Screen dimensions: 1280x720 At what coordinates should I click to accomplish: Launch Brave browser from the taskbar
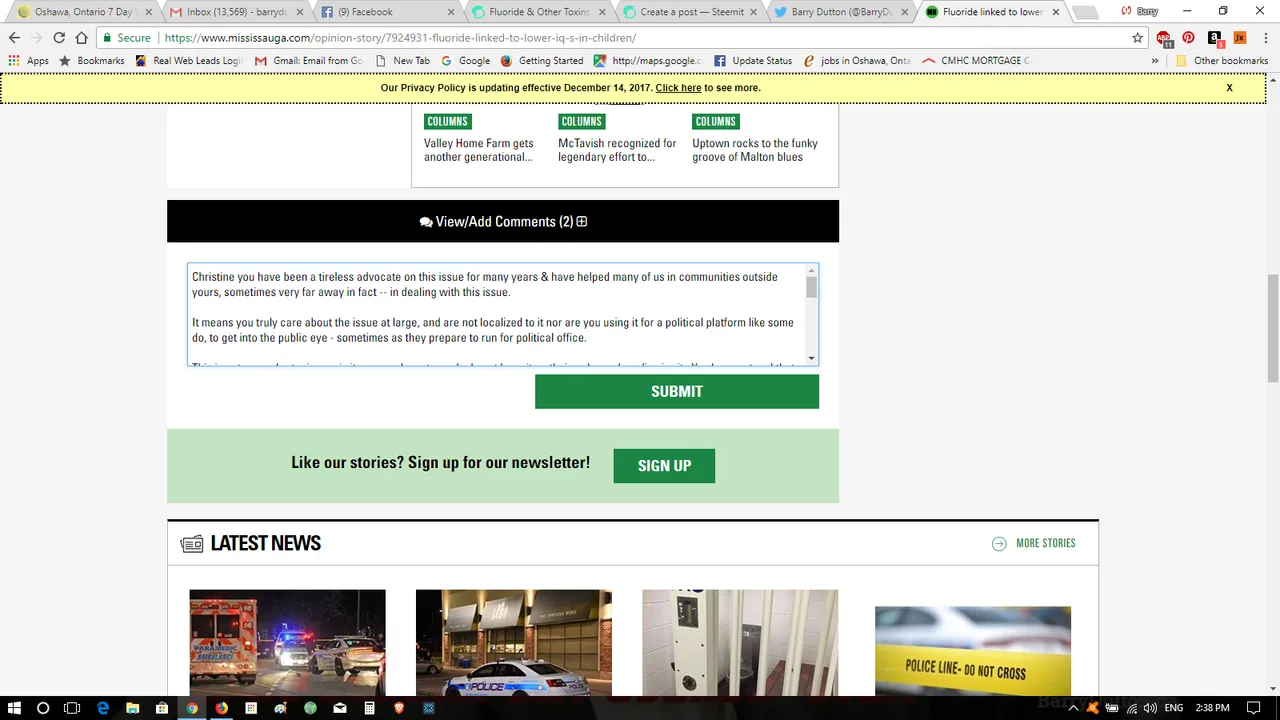click(399, 708)
